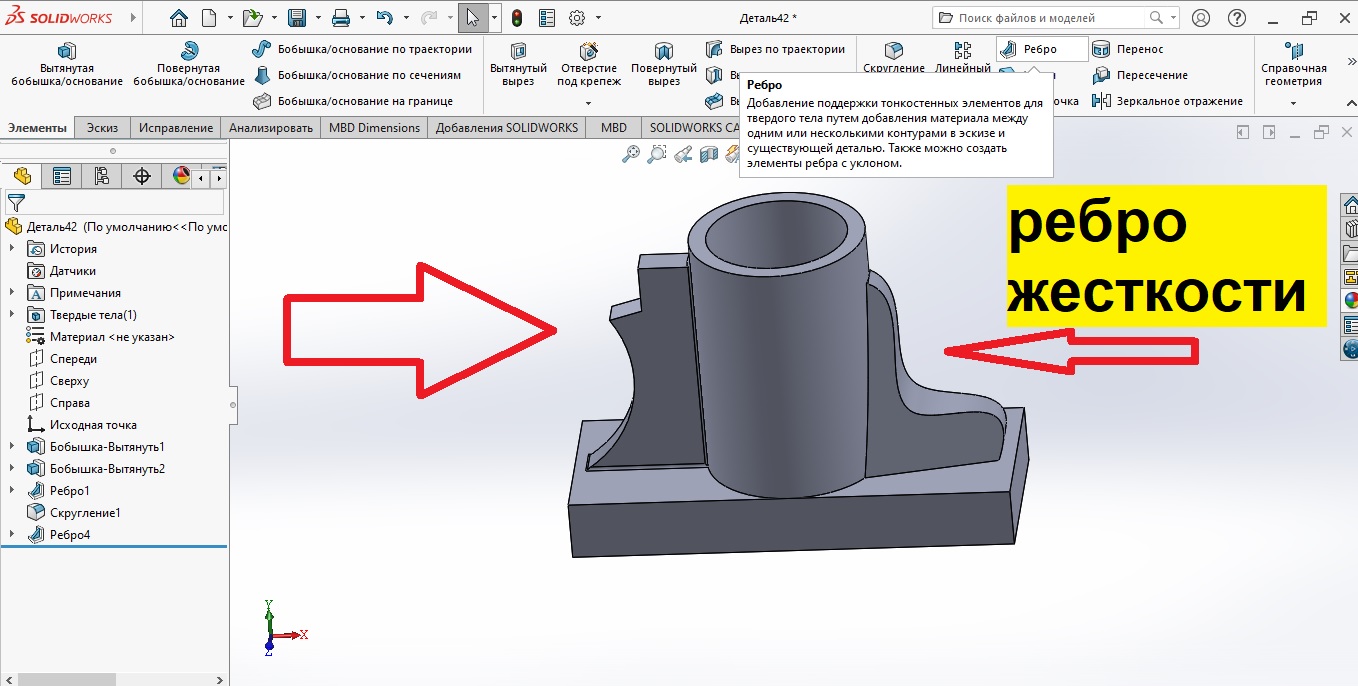Switch to the Добавления SOLIDWORKS tab

(507, 128)
